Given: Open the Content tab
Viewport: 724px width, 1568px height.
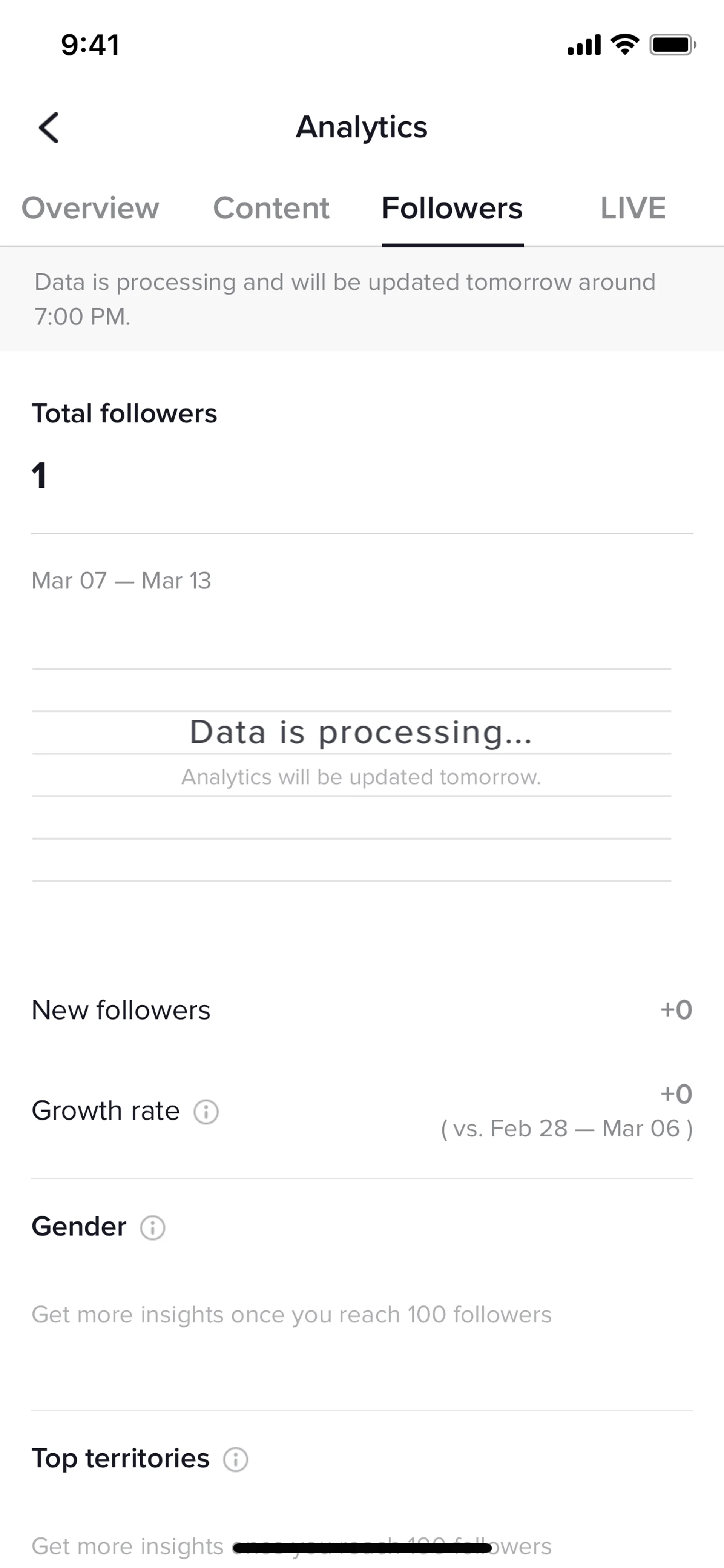Looking at the screenshot, I should pos(271,208).
